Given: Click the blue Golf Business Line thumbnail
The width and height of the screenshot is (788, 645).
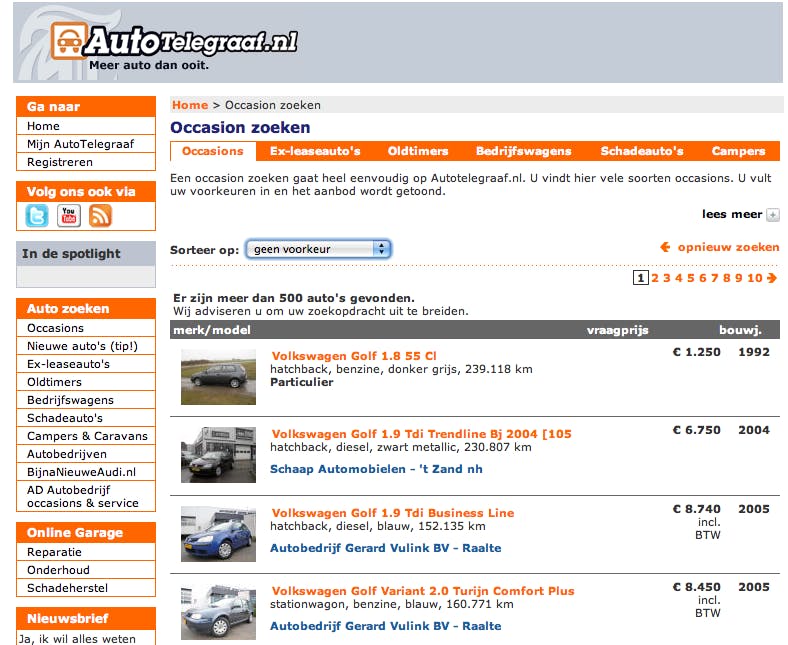Looking at the screenshot, I should point(219,534).
